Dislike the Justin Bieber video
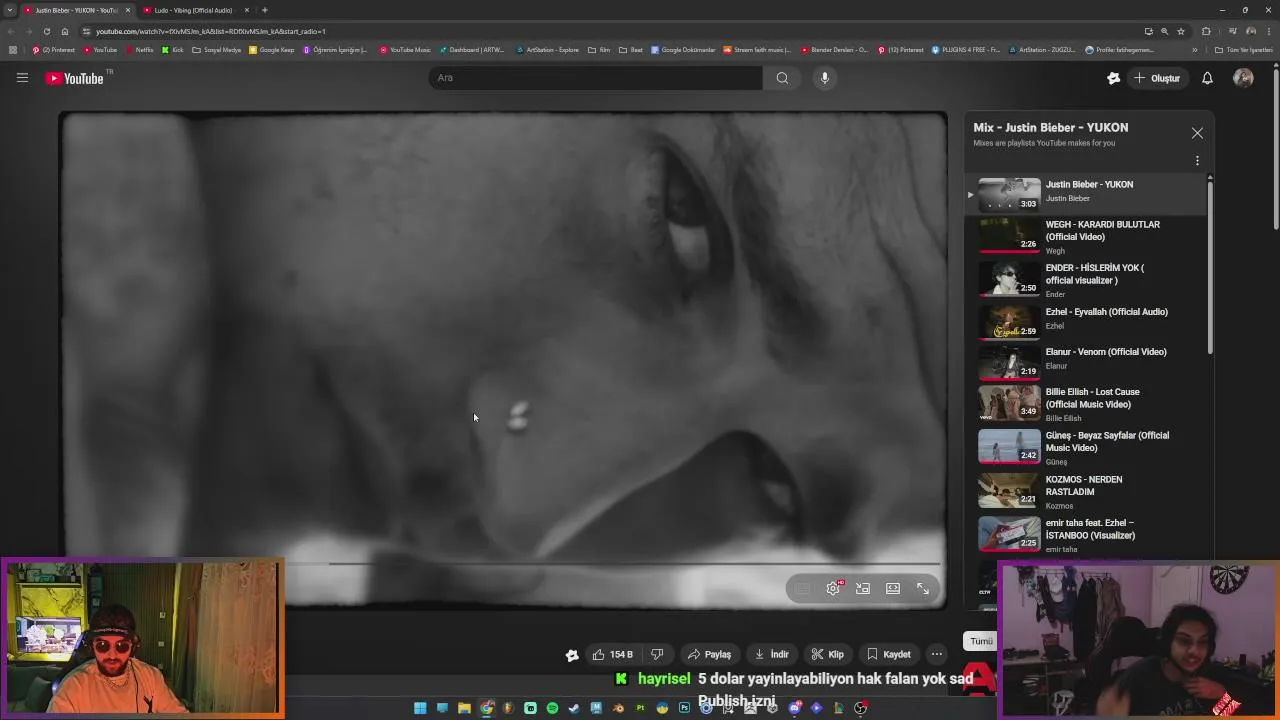This screenshot has width=1280, height=720. pyautogui.click(x=657, y=654)
